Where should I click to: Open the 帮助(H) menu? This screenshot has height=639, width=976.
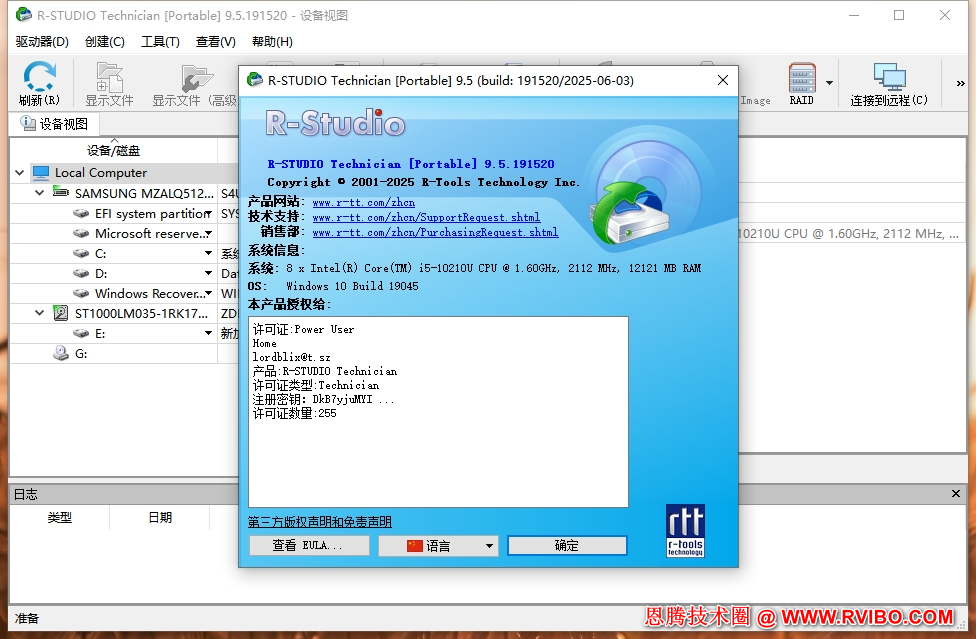(272, 42)
